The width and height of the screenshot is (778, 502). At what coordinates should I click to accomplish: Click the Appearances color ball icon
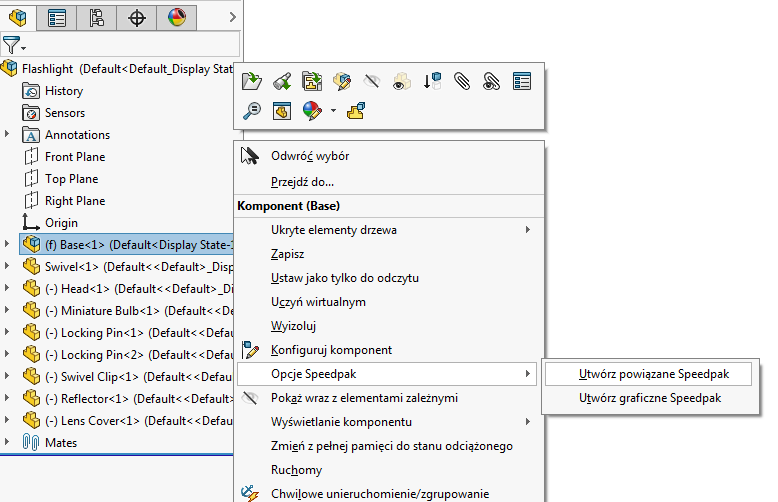(312, 111)
